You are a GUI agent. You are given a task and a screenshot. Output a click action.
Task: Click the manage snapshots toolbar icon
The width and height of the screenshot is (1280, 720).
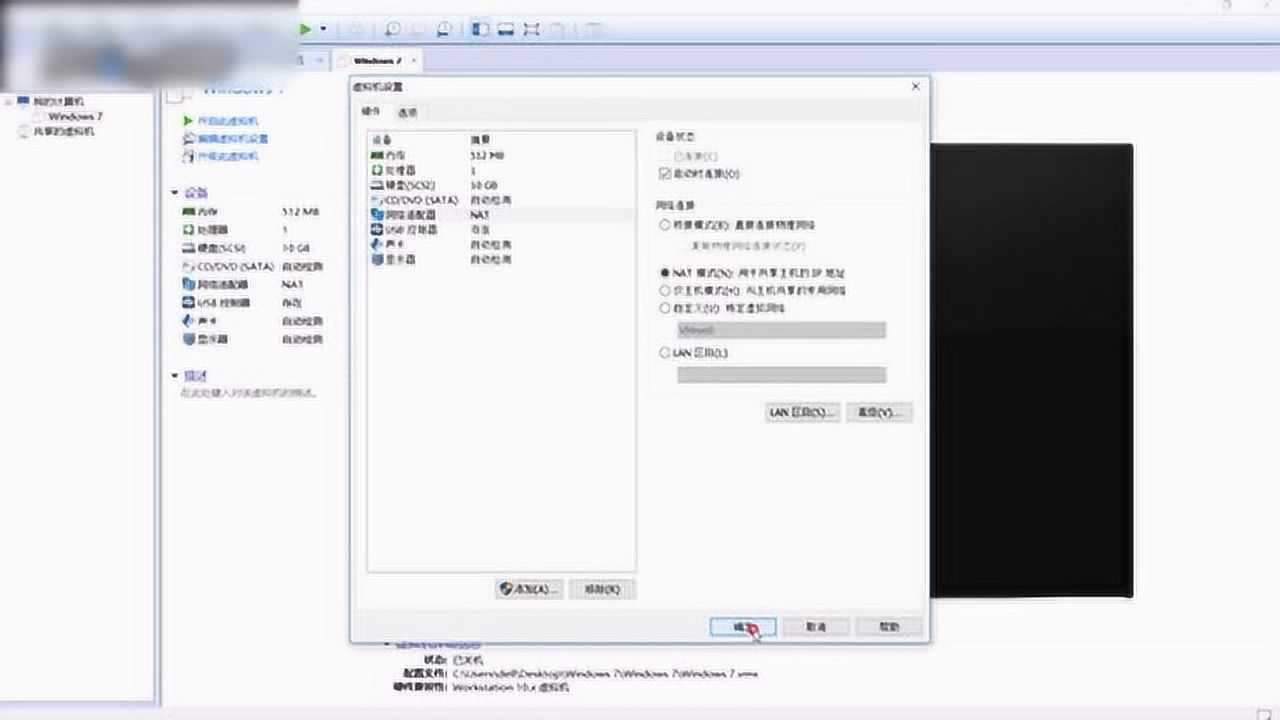(x=443, y=29)
